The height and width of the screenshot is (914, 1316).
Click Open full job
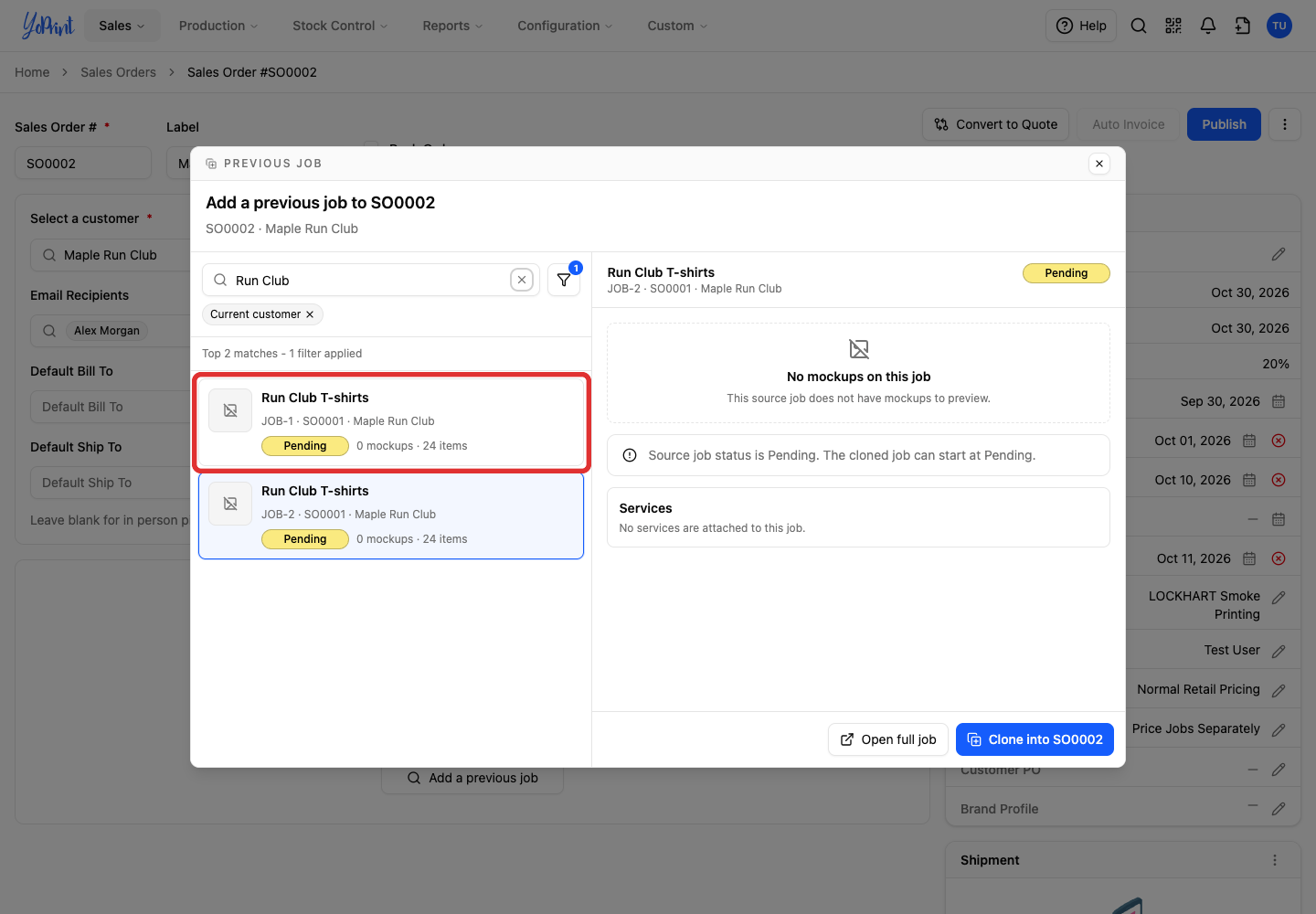click(888, 739)
